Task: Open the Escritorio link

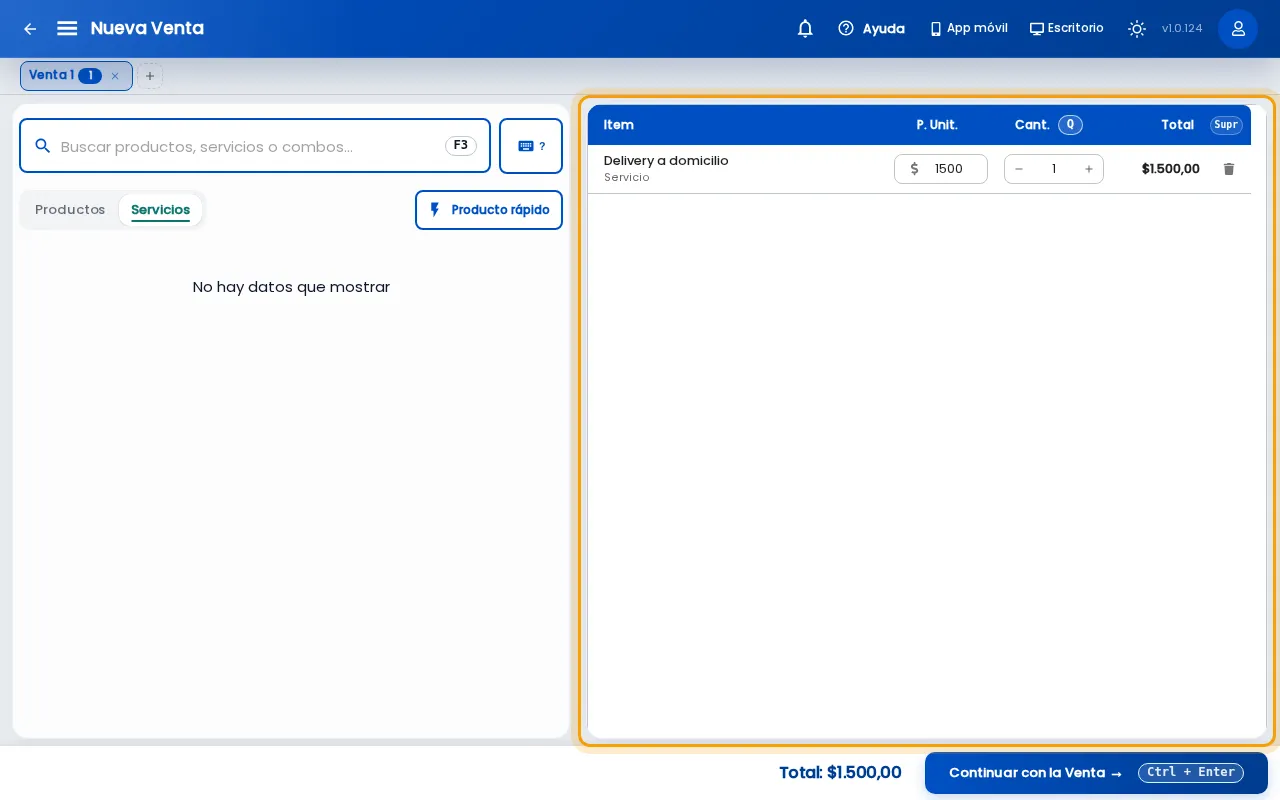Action: 1067,28
